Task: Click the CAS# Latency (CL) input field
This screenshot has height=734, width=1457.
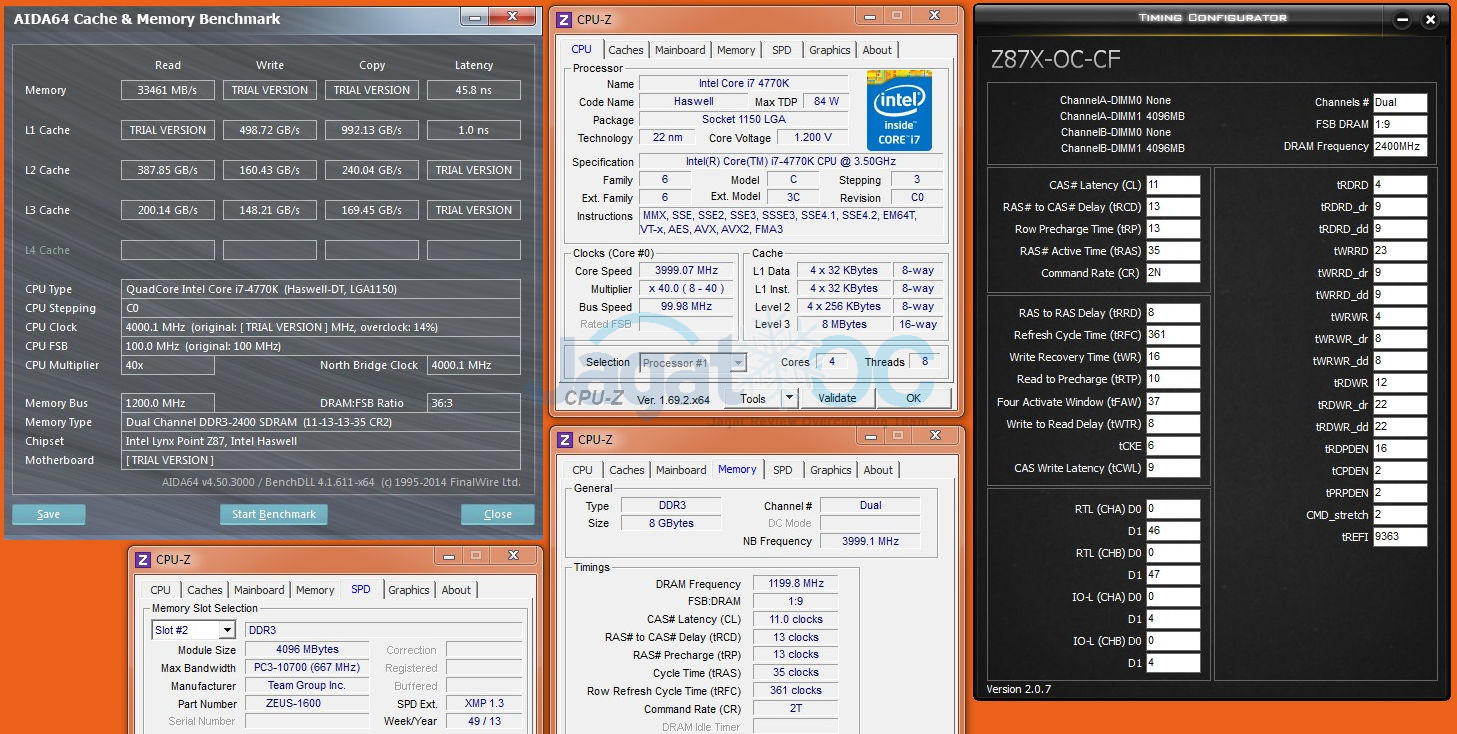Action: [1173, 185]
